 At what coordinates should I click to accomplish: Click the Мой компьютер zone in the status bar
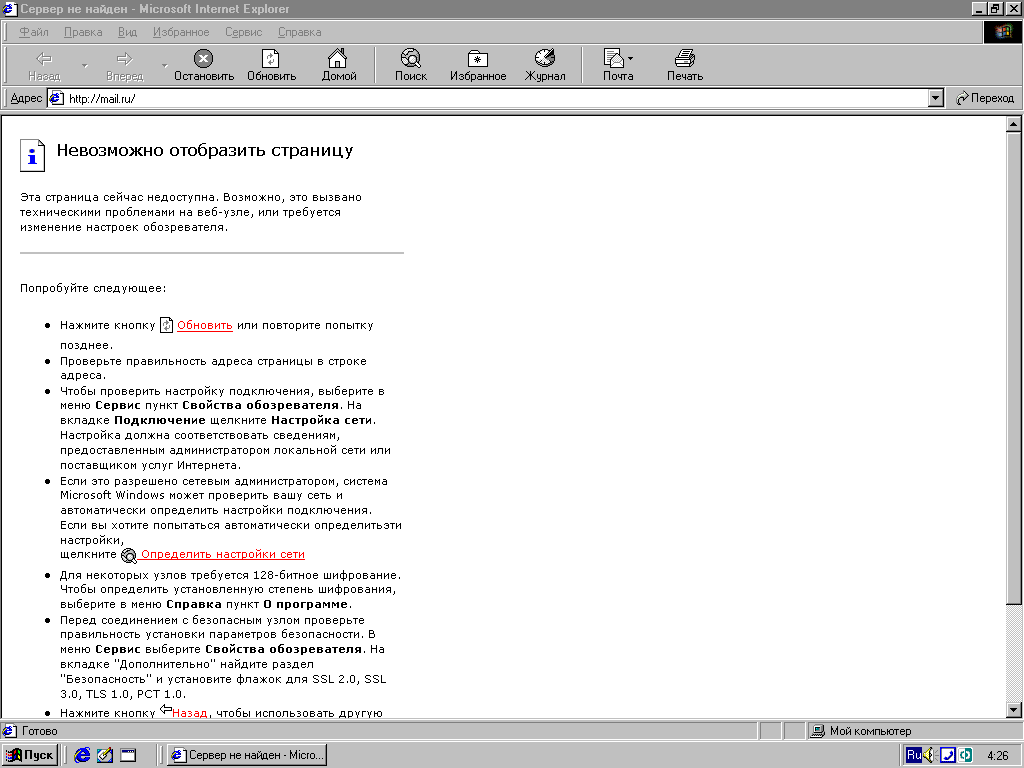coord(914,731)
